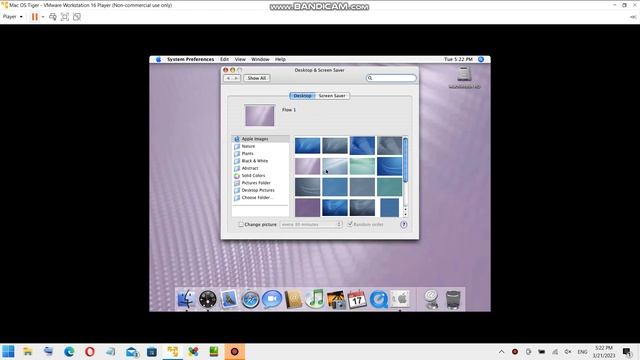Open the Help menu
Screen dimensions: 640x360
[280, 59]
